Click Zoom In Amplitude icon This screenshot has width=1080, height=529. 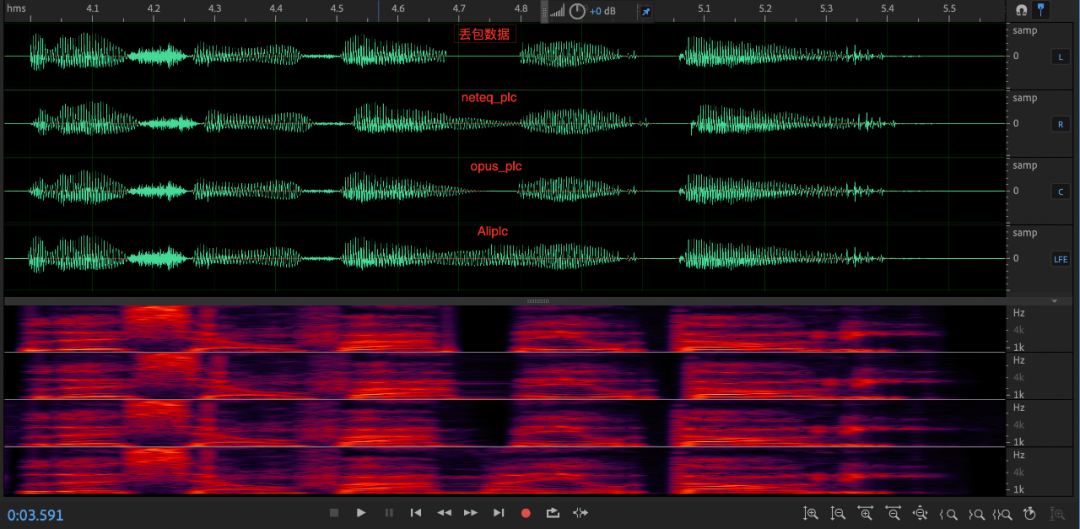tap(812, 513)
